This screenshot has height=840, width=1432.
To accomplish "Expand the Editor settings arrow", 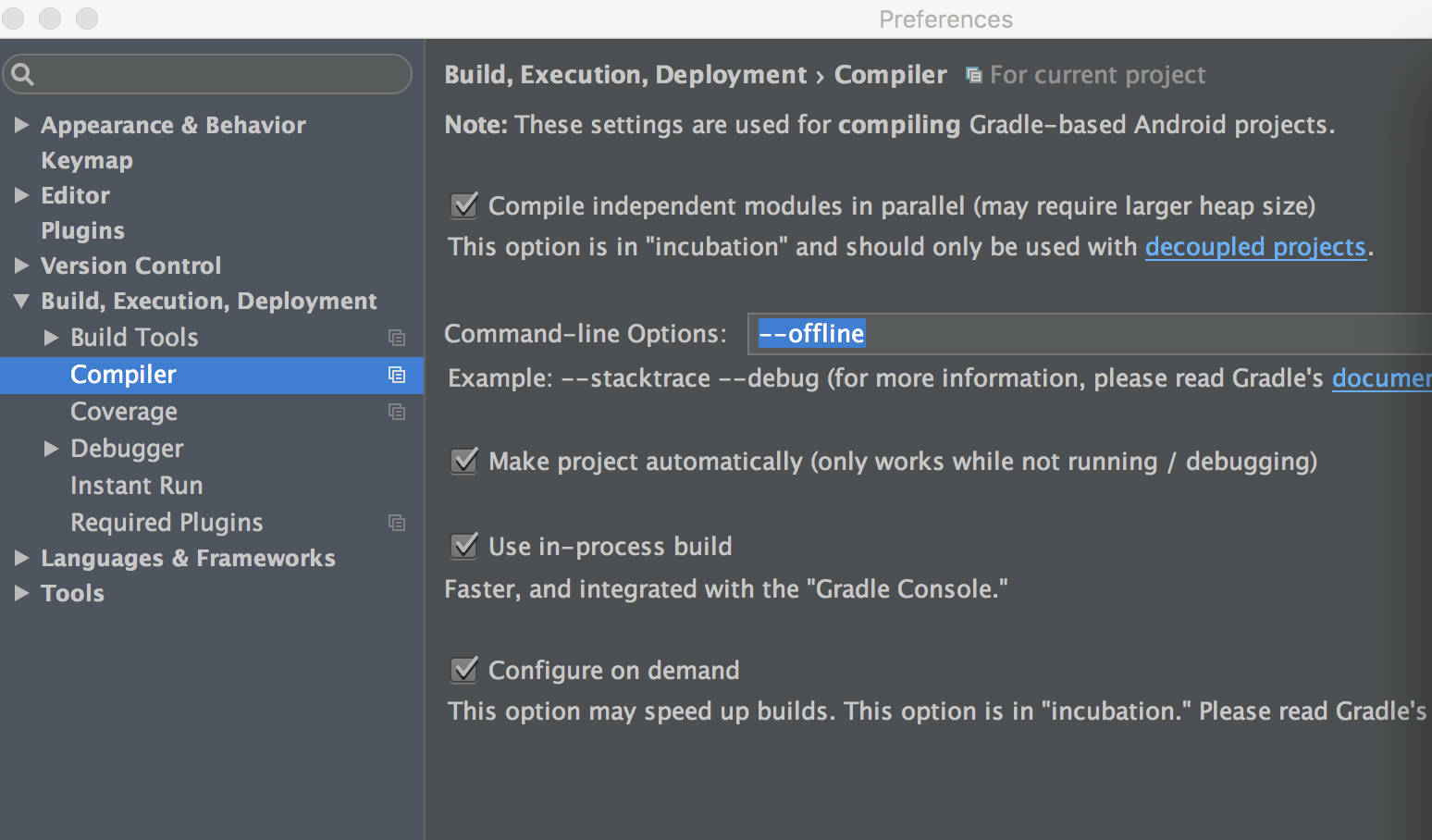I will coord(22,195).
